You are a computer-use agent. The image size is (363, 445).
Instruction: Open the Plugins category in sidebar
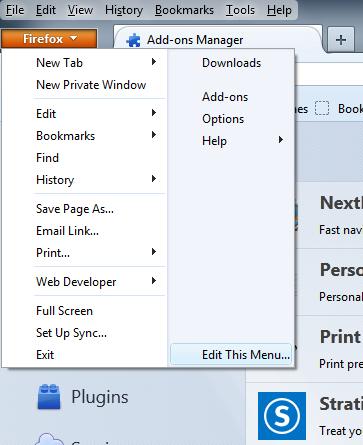coord(100,397)
